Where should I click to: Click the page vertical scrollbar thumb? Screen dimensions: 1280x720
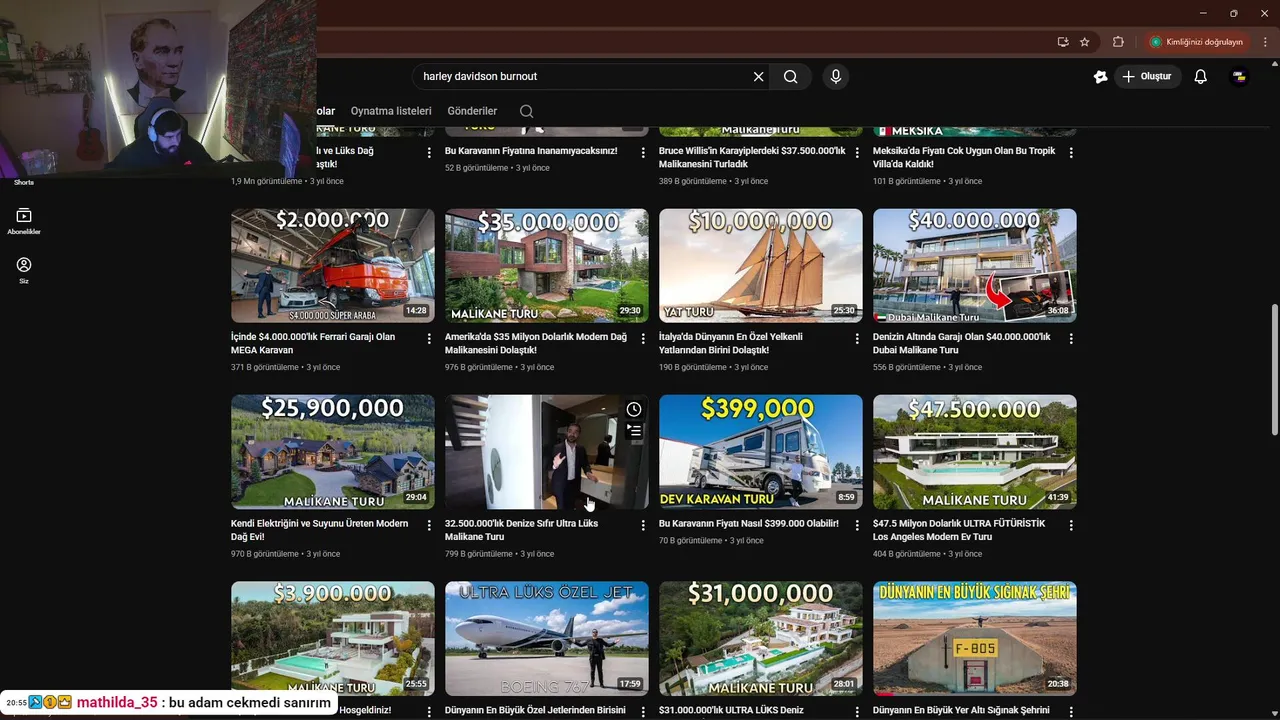pyautogui.click(x=1274, y=370)
